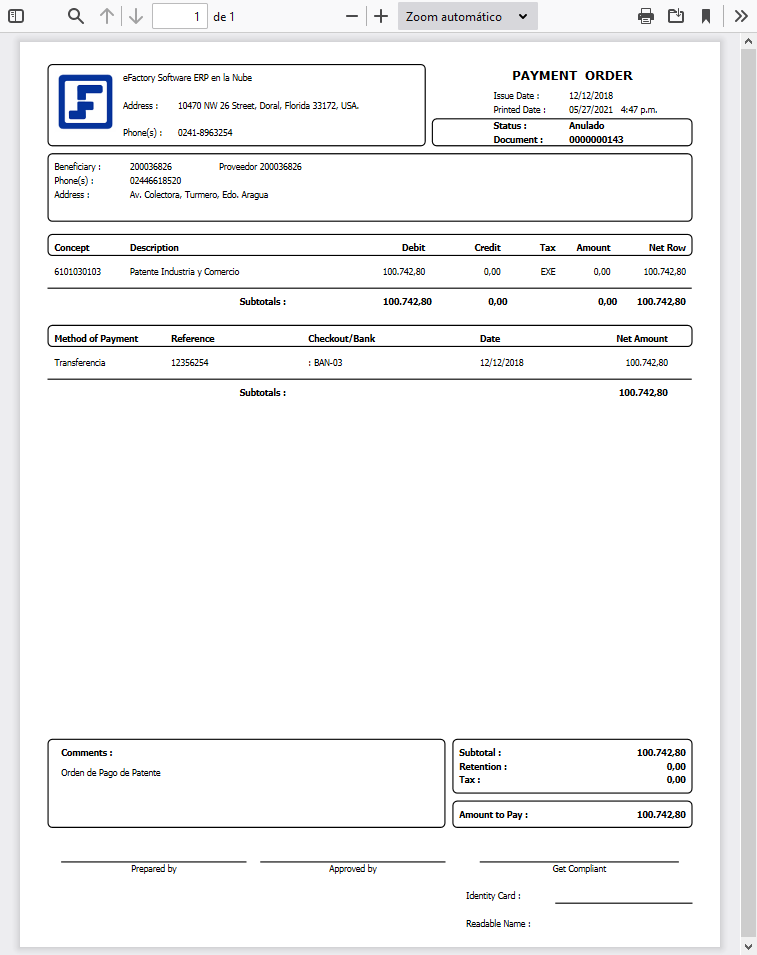Open the tools menu double chevron
Viewport: 757px width, 955px height.
point(741,16)
